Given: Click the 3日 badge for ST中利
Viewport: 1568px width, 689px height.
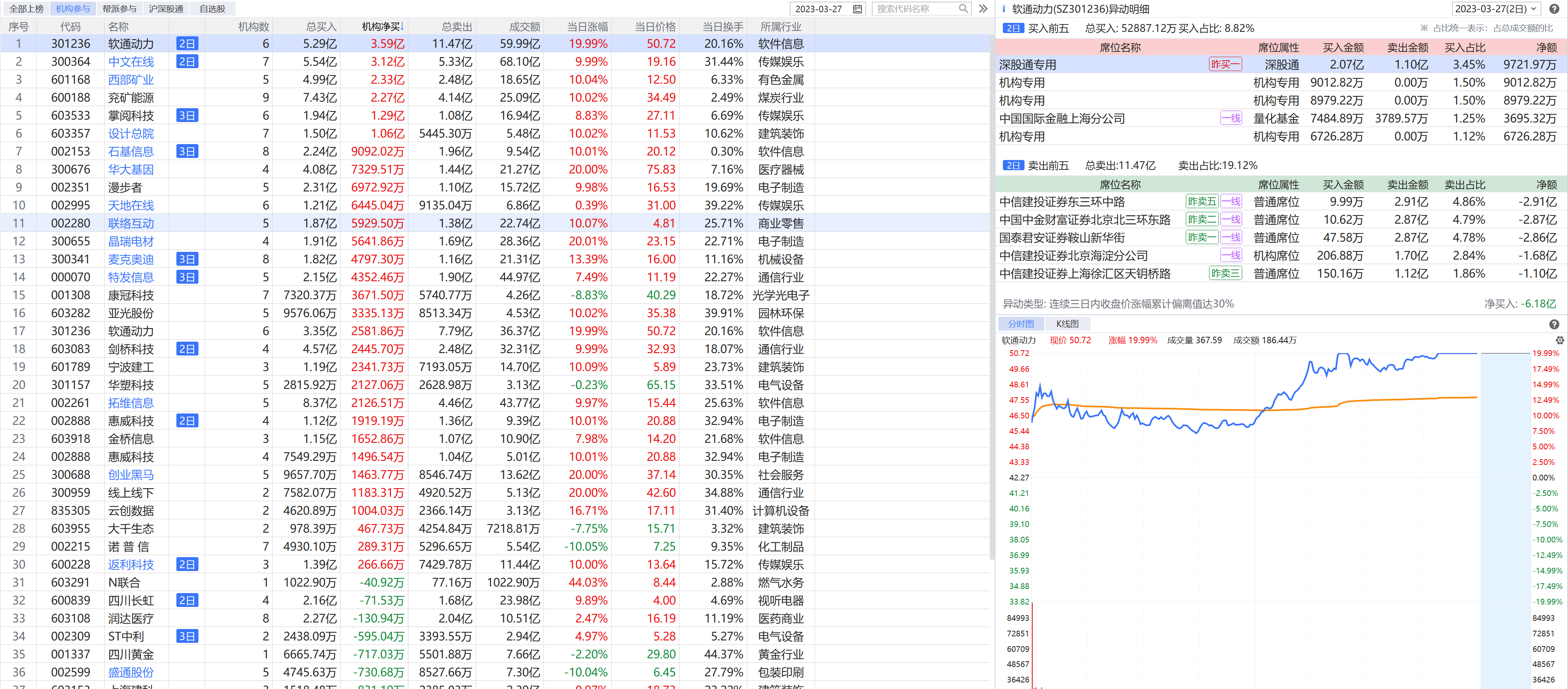Looking at the screenshot, I should point(187,636).
